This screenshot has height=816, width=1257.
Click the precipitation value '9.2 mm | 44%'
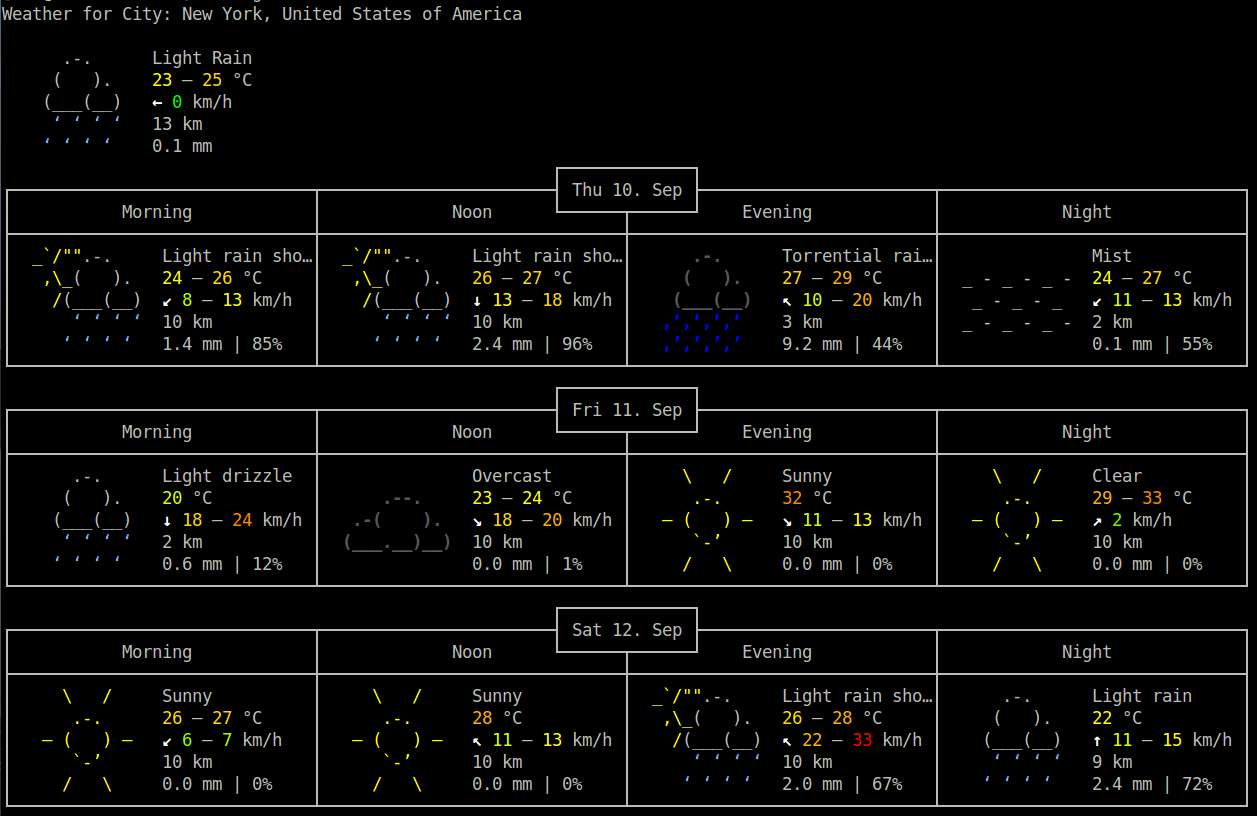click(842, 344)
